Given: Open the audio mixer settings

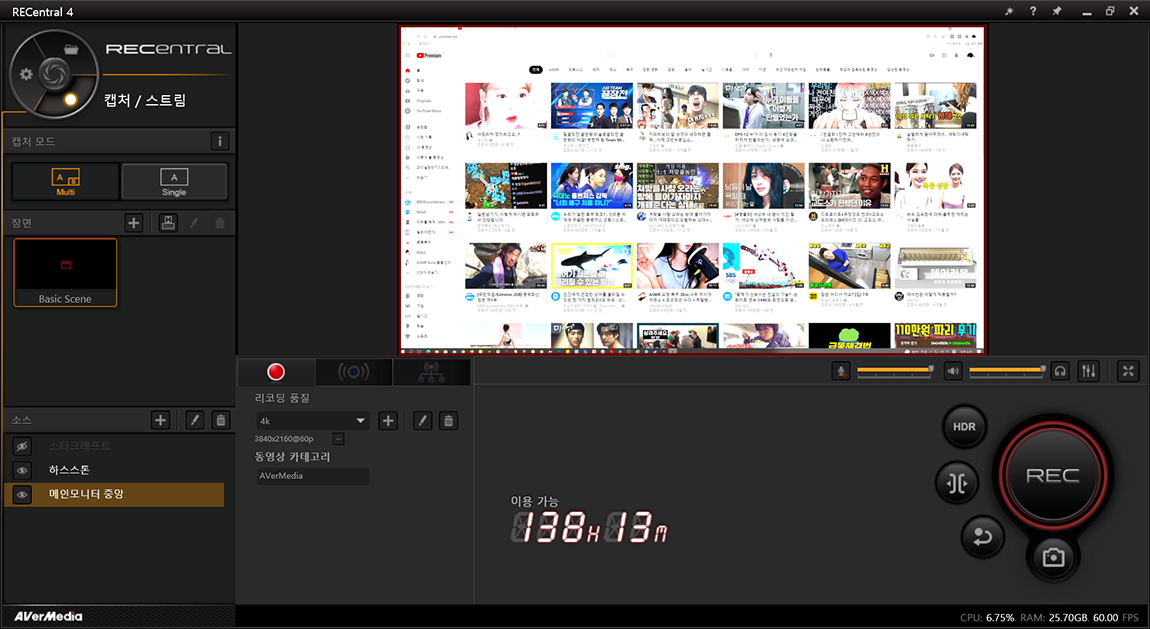Looking at the screenshot, I should point(1088,371).
